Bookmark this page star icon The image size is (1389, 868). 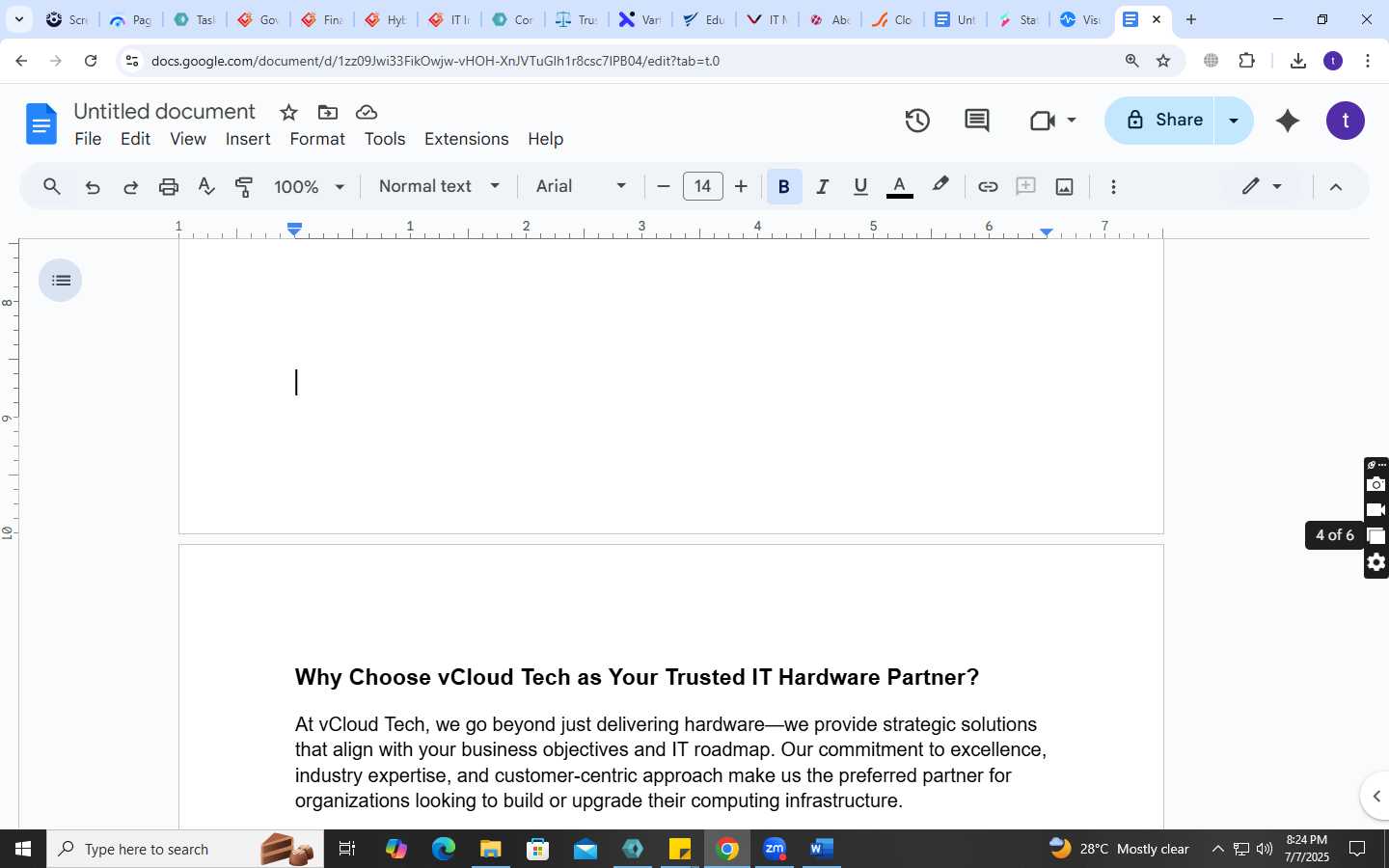point(1163,61)
